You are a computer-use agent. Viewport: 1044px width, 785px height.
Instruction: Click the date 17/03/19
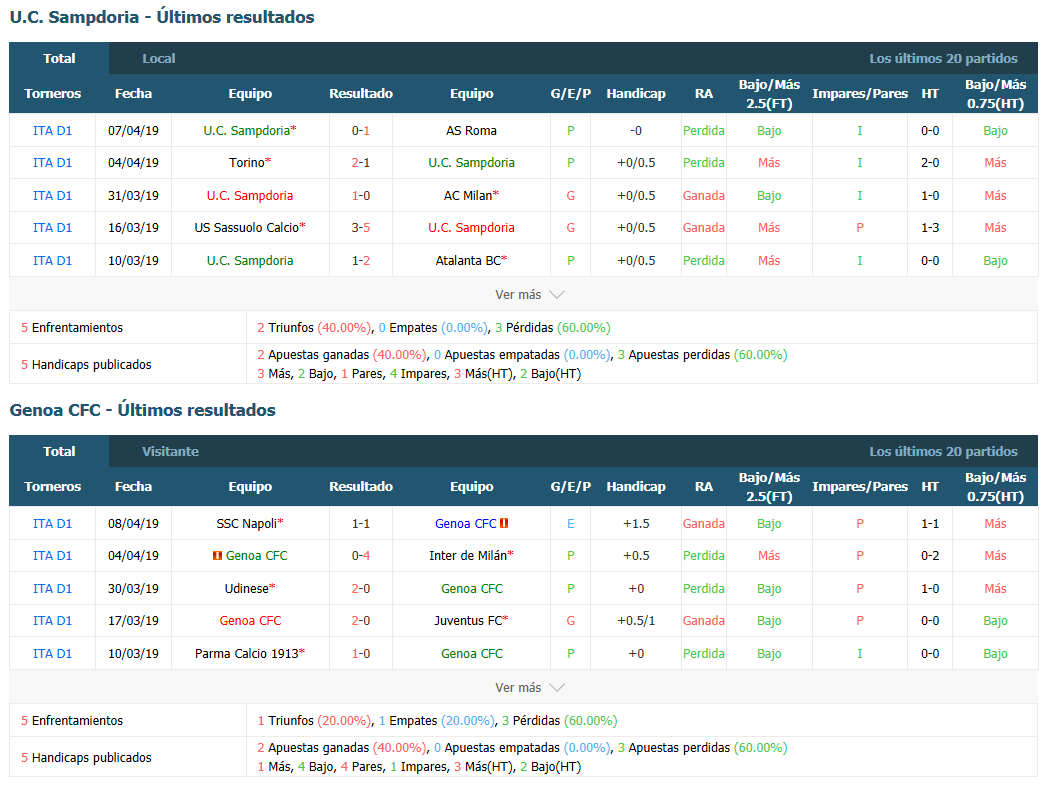(133, 621)
